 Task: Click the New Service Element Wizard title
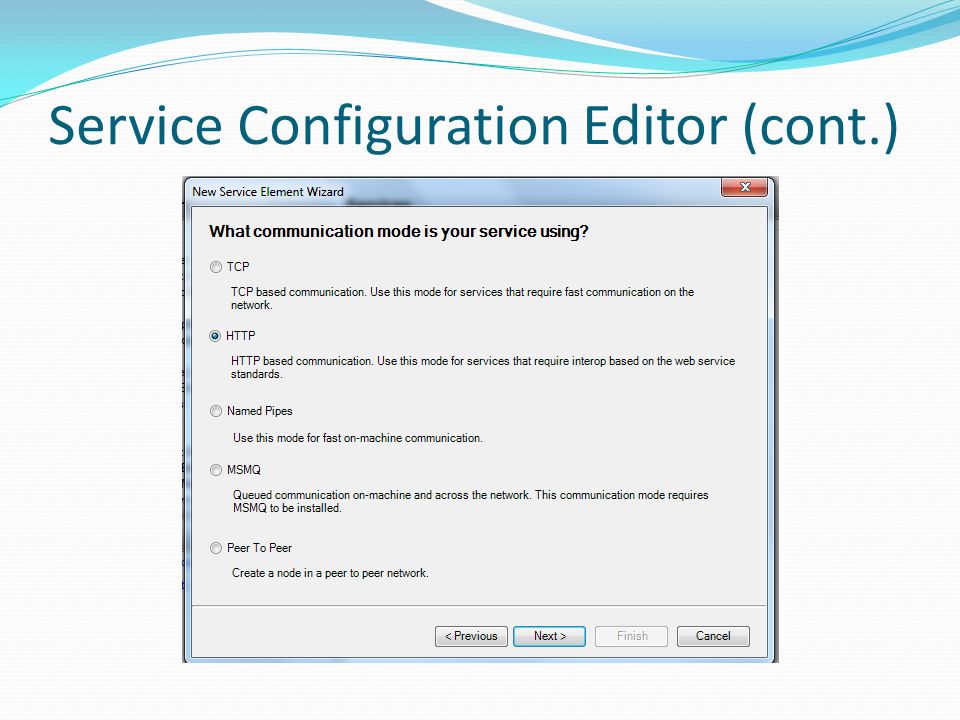coord(268,192)
